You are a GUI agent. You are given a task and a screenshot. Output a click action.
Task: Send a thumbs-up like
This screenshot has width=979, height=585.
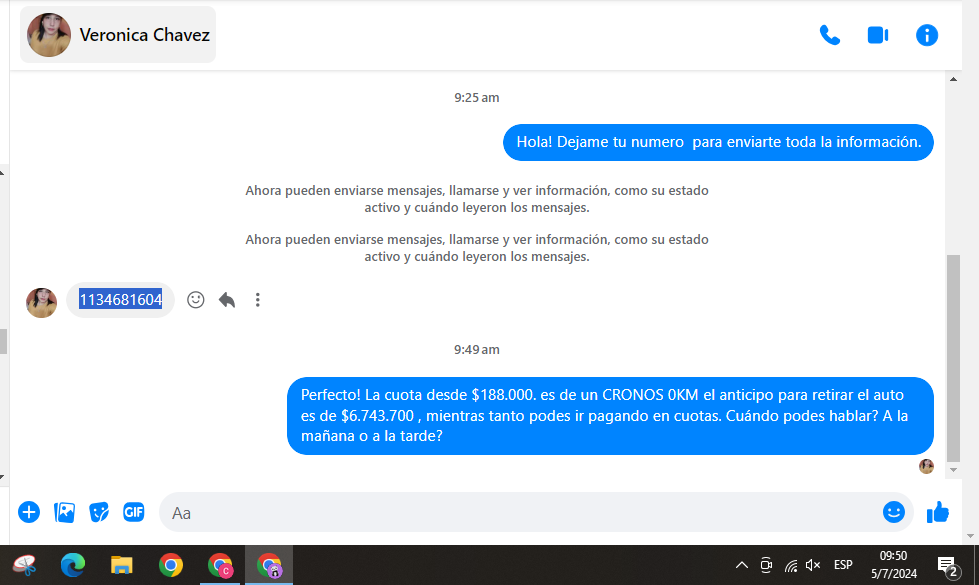(937, 512)
